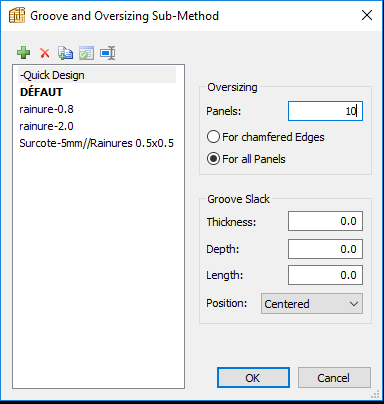Click the Groove Slack Depth input field

point(325,249)
